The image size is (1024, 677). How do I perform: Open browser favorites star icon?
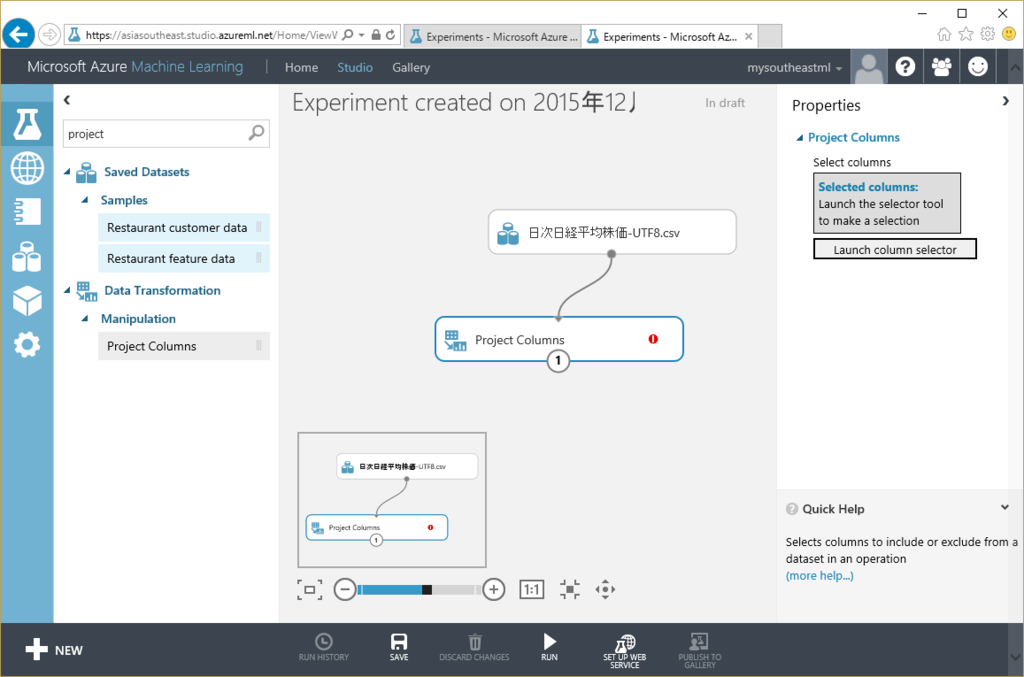click(966, 34)
